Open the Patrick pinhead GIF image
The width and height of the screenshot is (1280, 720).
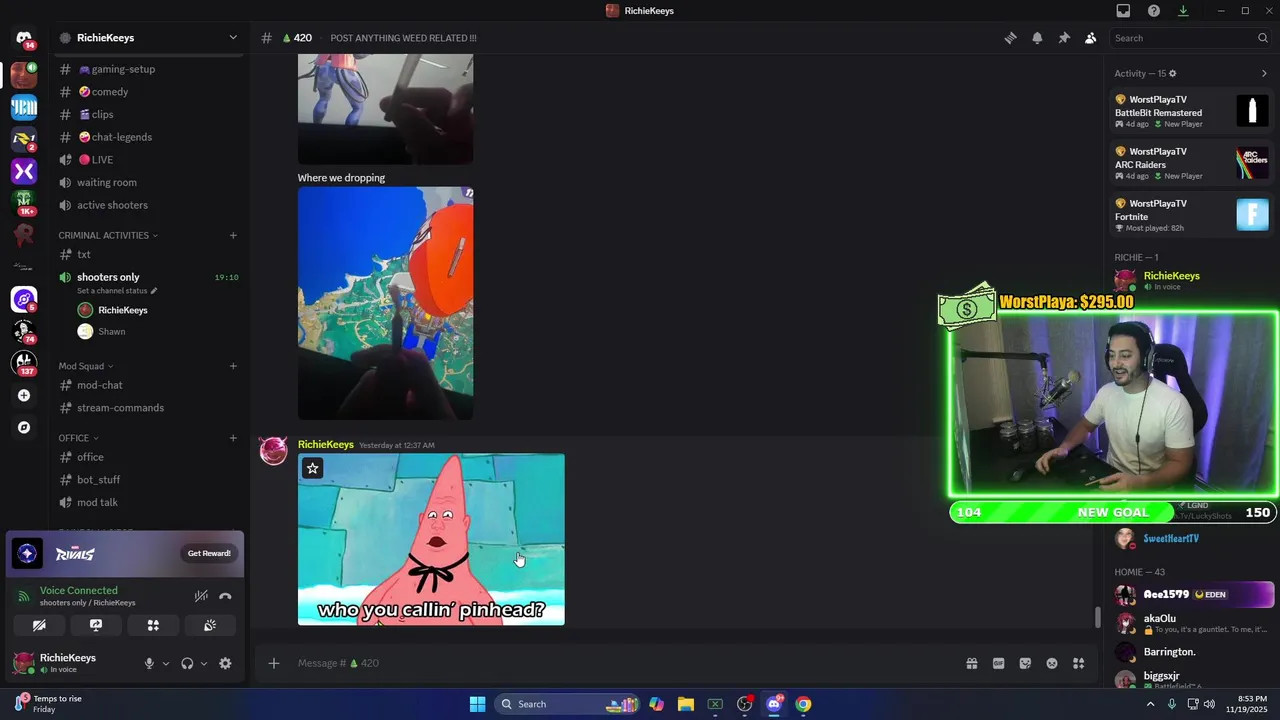[431, 540]
